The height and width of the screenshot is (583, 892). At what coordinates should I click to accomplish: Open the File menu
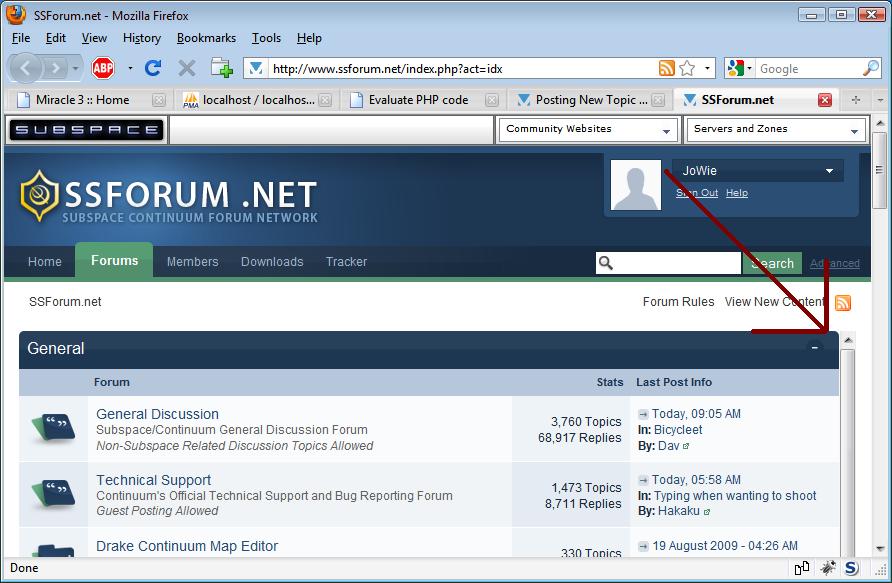coord(21,38)
